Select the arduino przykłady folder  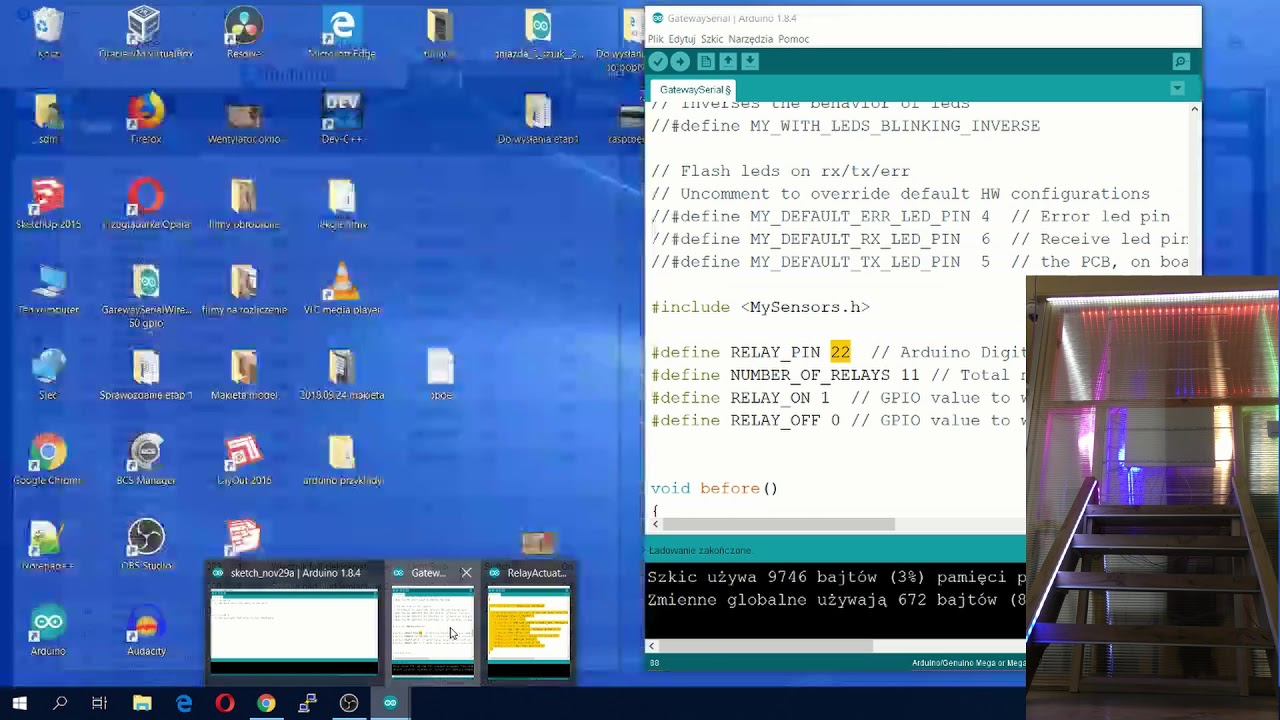342,460
